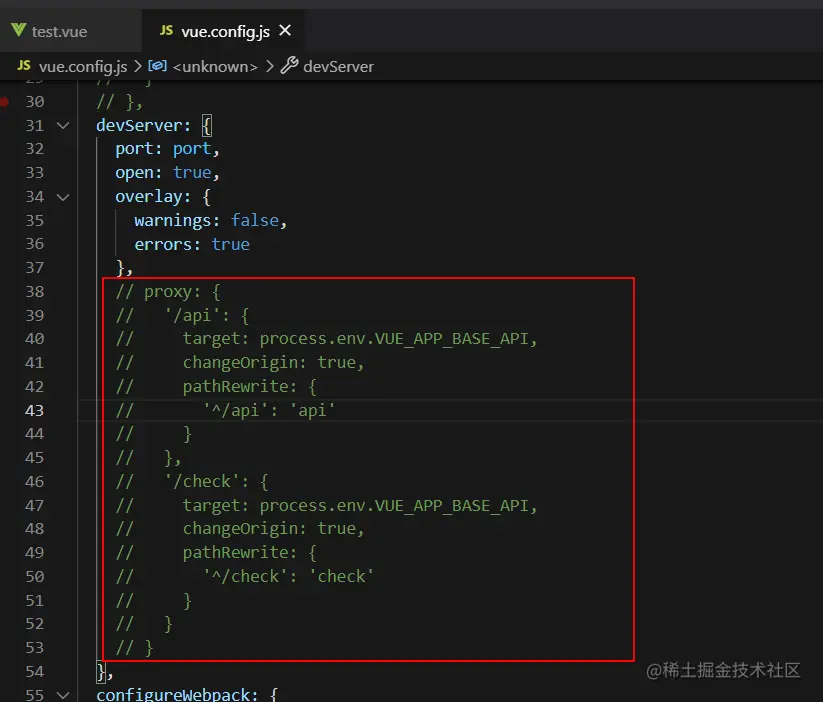
Task: Click the commented "'/api': {" line
Action: pos(182,316)
